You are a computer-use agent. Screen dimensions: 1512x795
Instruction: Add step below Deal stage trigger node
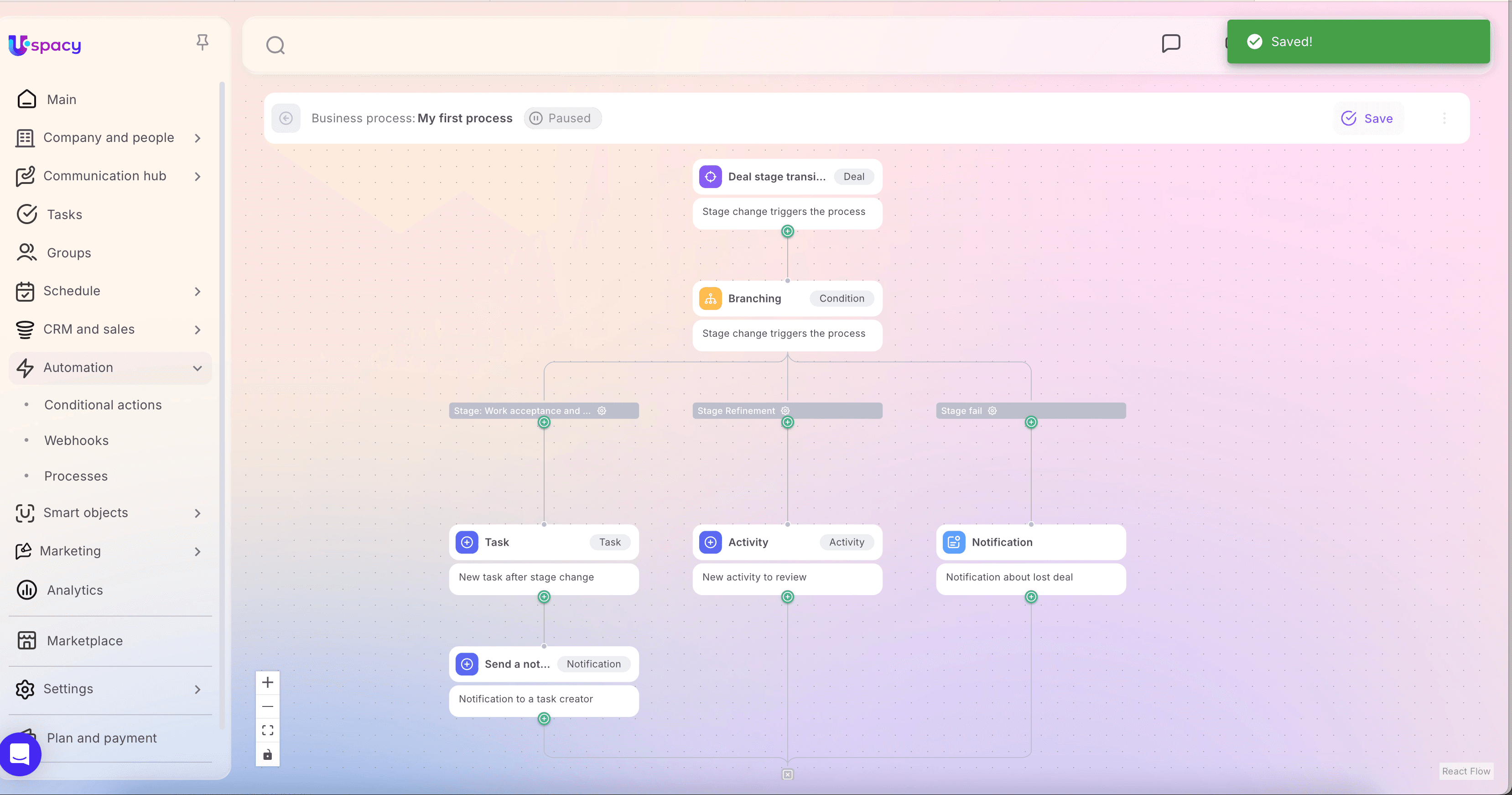pos(787,231)
